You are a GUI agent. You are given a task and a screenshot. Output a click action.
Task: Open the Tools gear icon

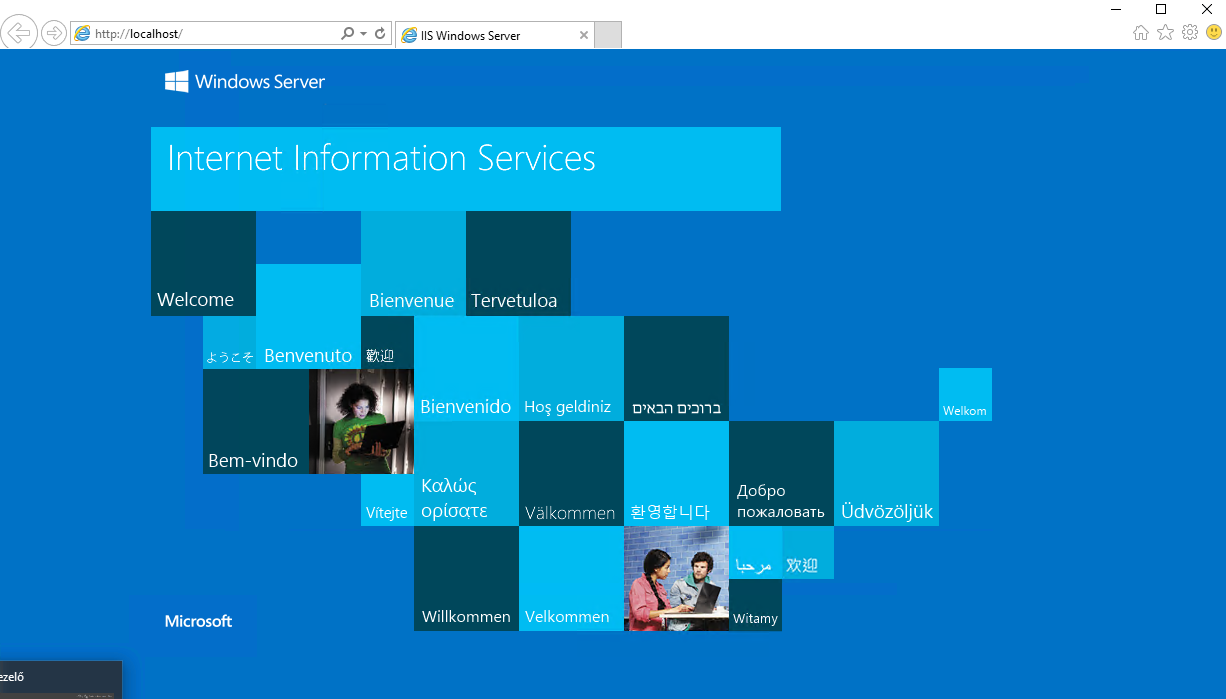[x=1189, y=33]
